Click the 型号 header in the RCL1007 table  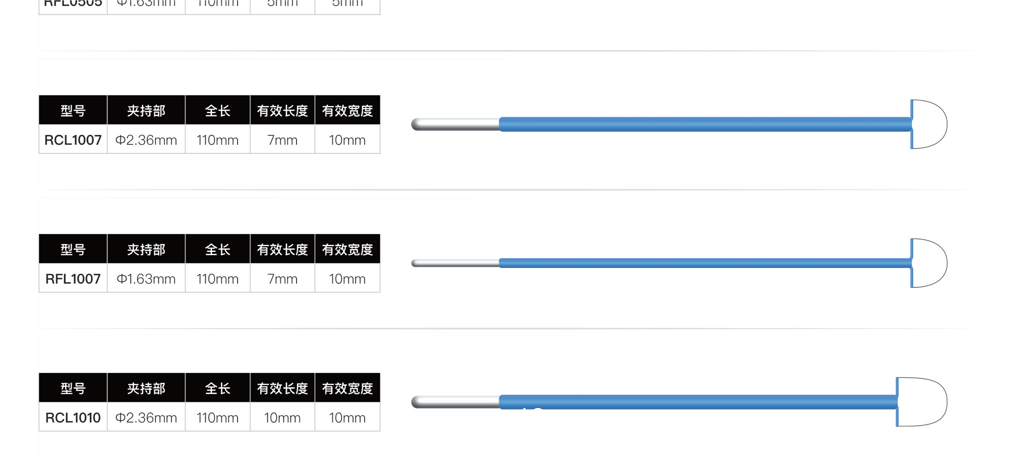(x=73, y=111)
